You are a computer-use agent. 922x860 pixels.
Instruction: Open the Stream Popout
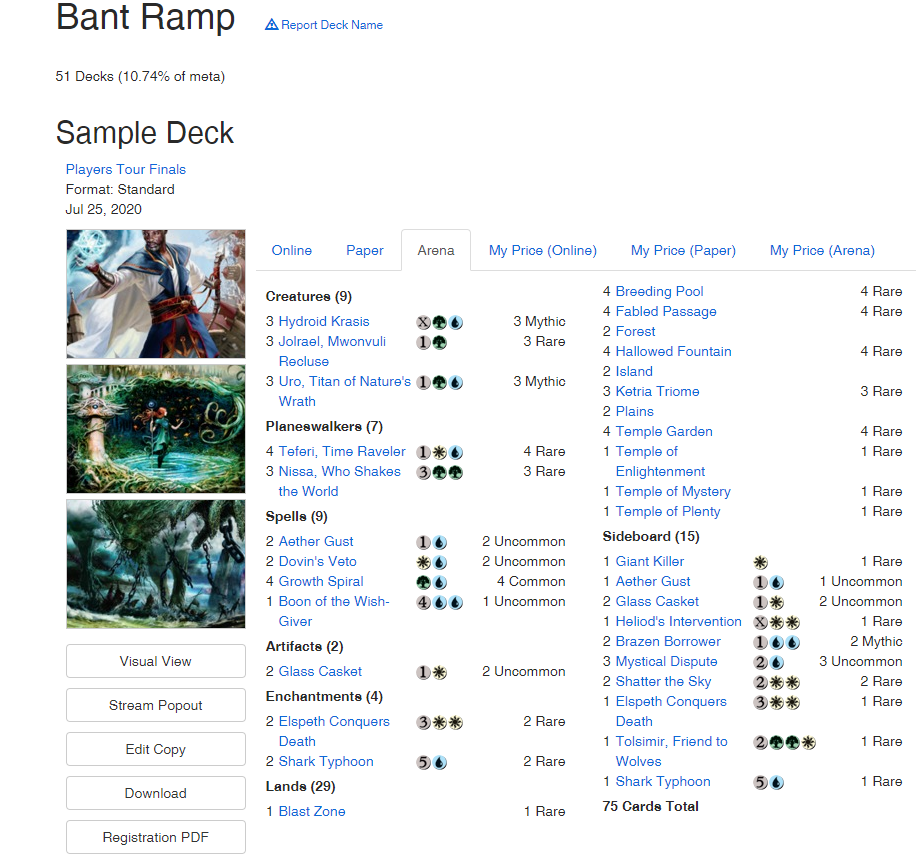click(155, 705)
